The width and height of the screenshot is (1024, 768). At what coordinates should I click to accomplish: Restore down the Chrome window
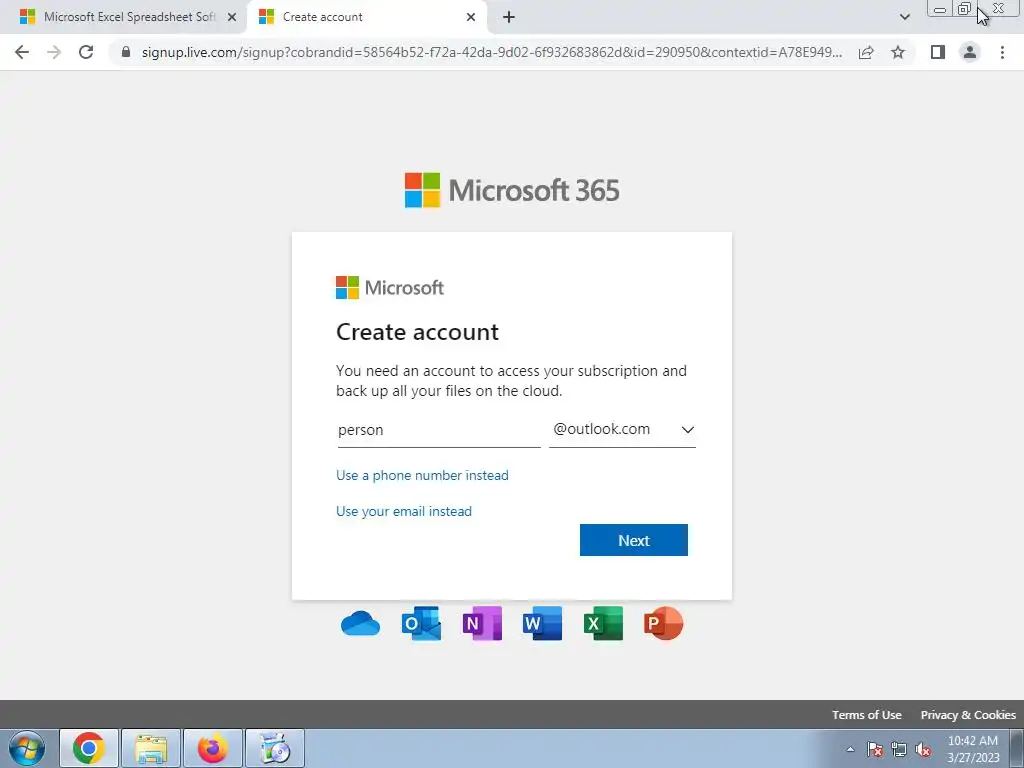point(964,9)
